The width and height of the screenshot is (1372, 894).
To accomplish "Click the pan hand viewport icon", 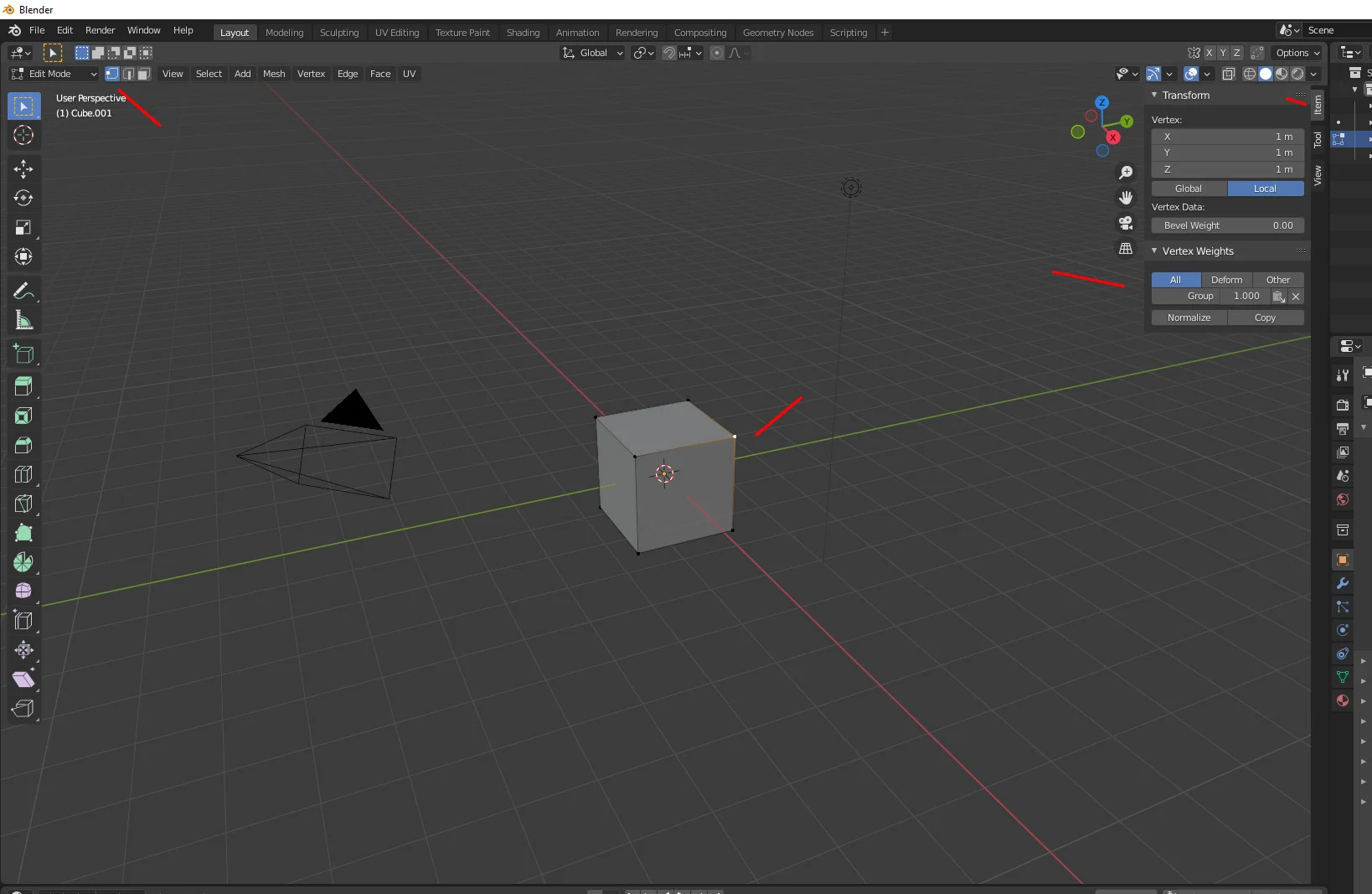I will (1126, 198).
